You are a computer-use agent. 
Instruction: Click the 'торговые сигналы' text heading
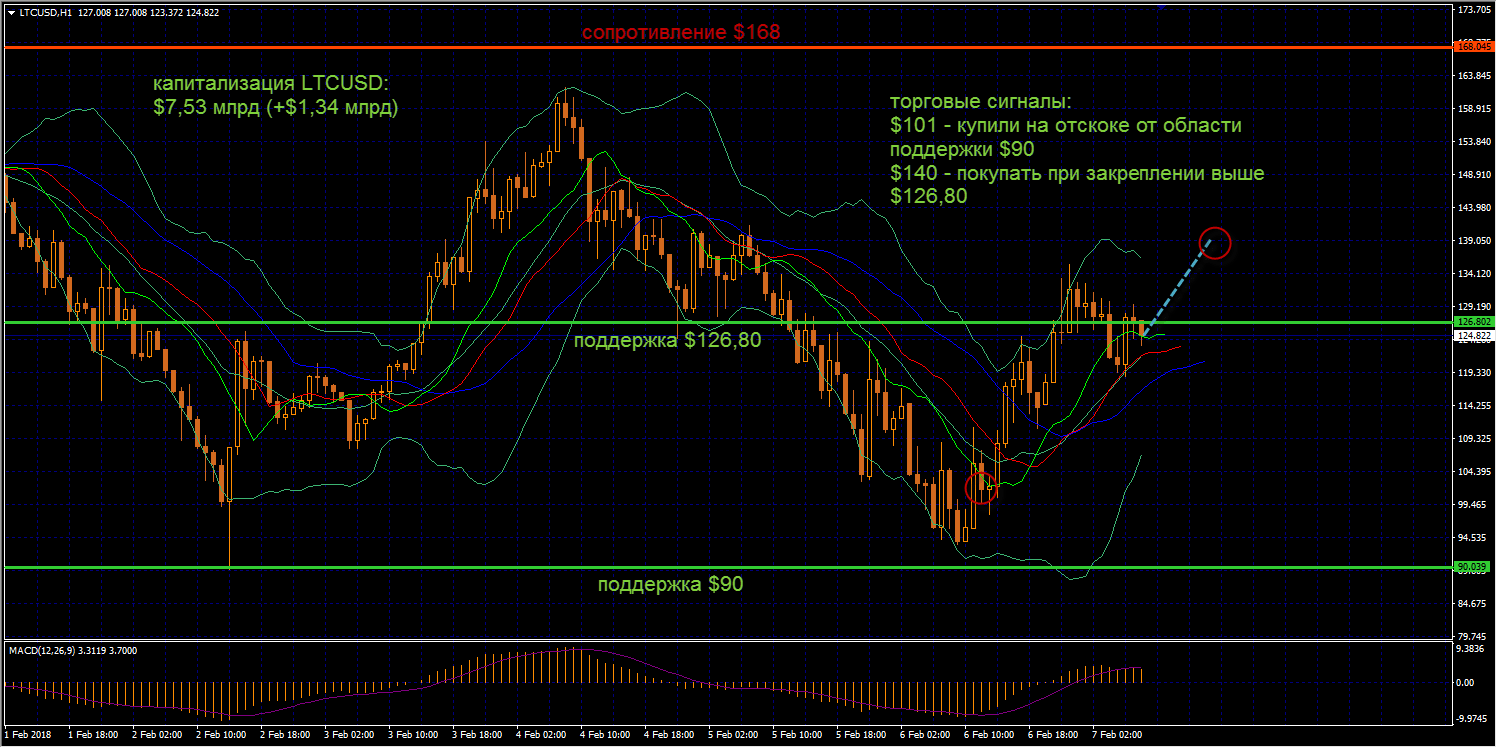[979, 102]
